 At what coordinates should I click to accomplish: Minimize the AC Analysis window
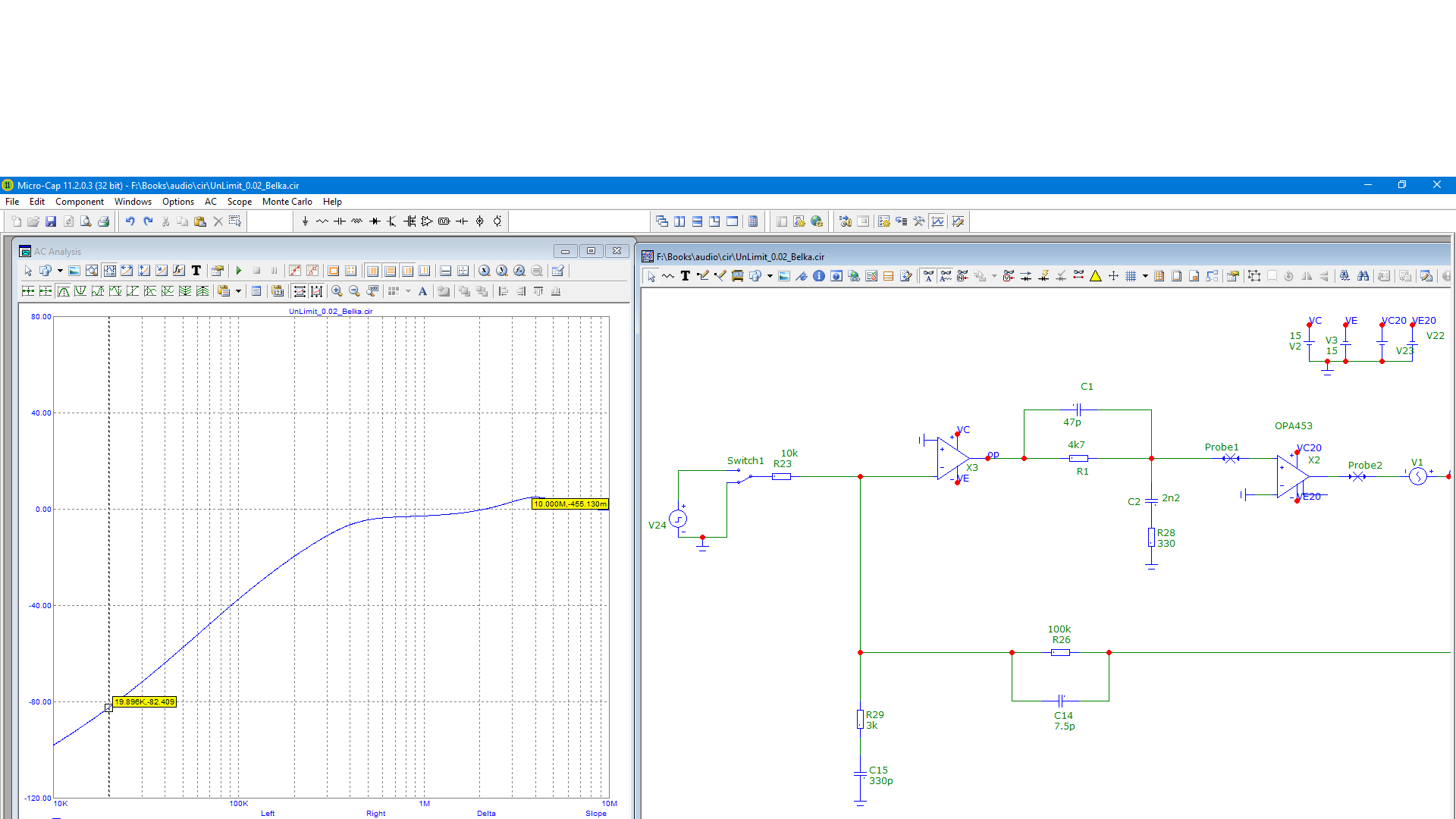(x=565, y=251)
